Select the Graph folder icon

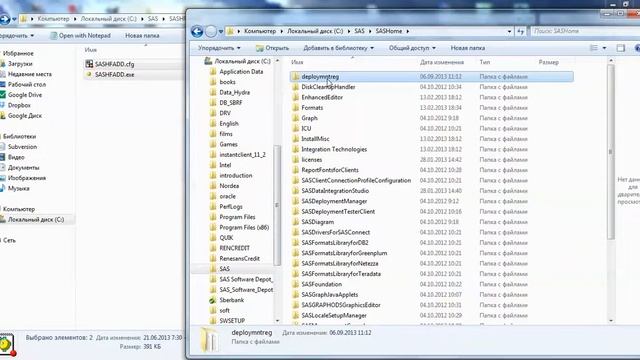point(296,118)
